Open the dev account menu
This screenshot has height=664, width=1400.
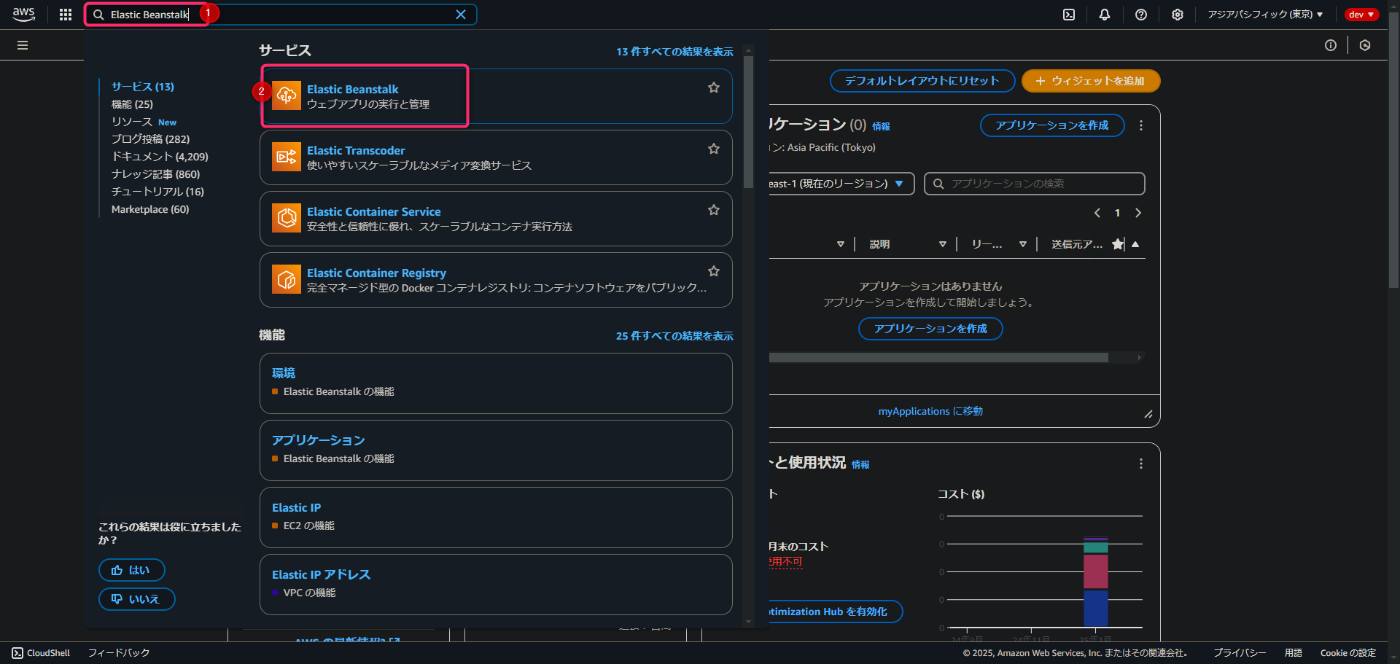[1361, 15]
